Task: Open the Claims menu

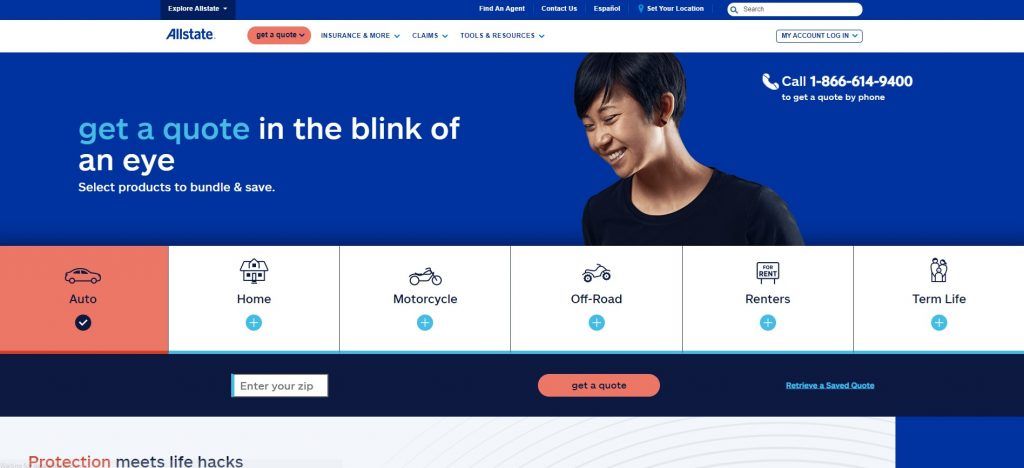Action: click(x=430, y=36)
